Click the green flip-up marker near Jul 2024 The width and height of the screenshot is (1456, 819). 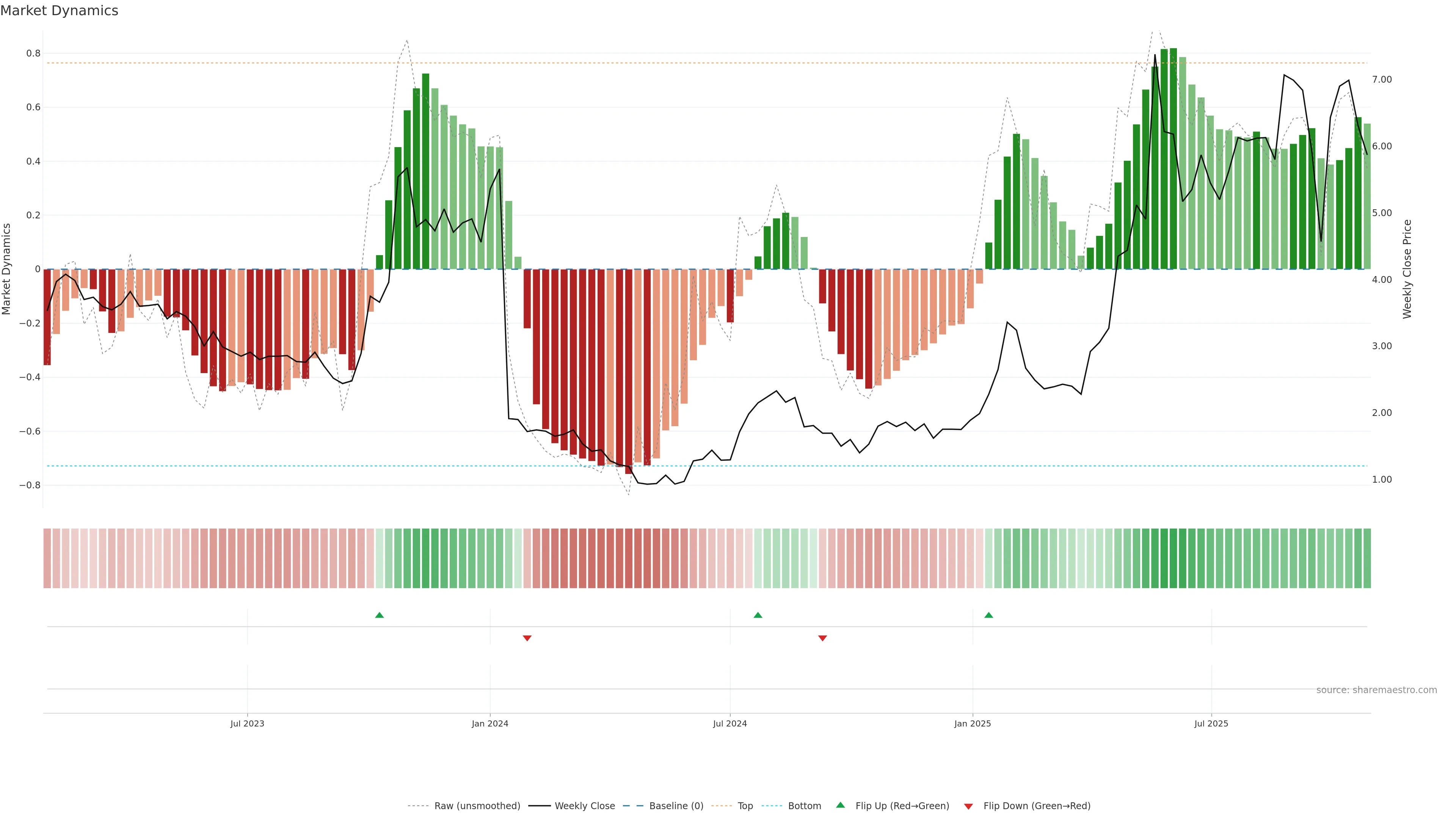758,615
